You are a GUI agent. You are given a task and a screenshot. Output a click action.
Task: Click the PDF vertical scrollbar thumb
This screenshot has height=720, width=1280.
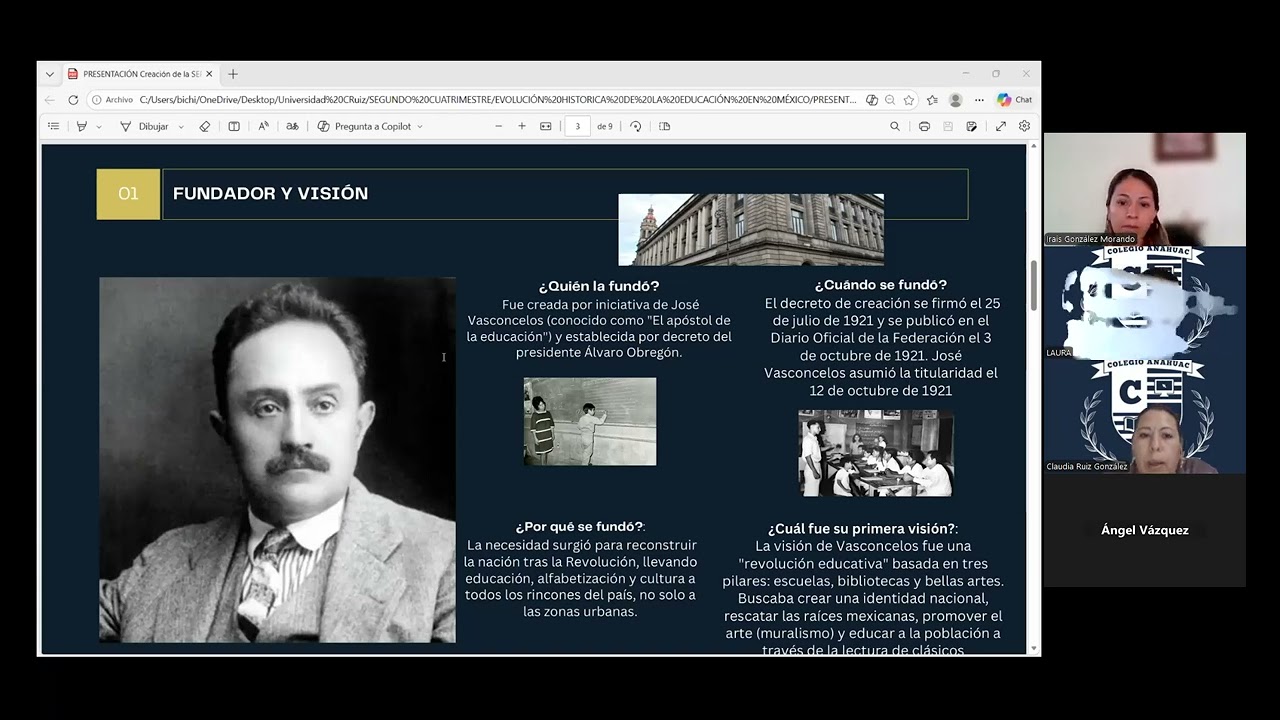pos(1033,286)
